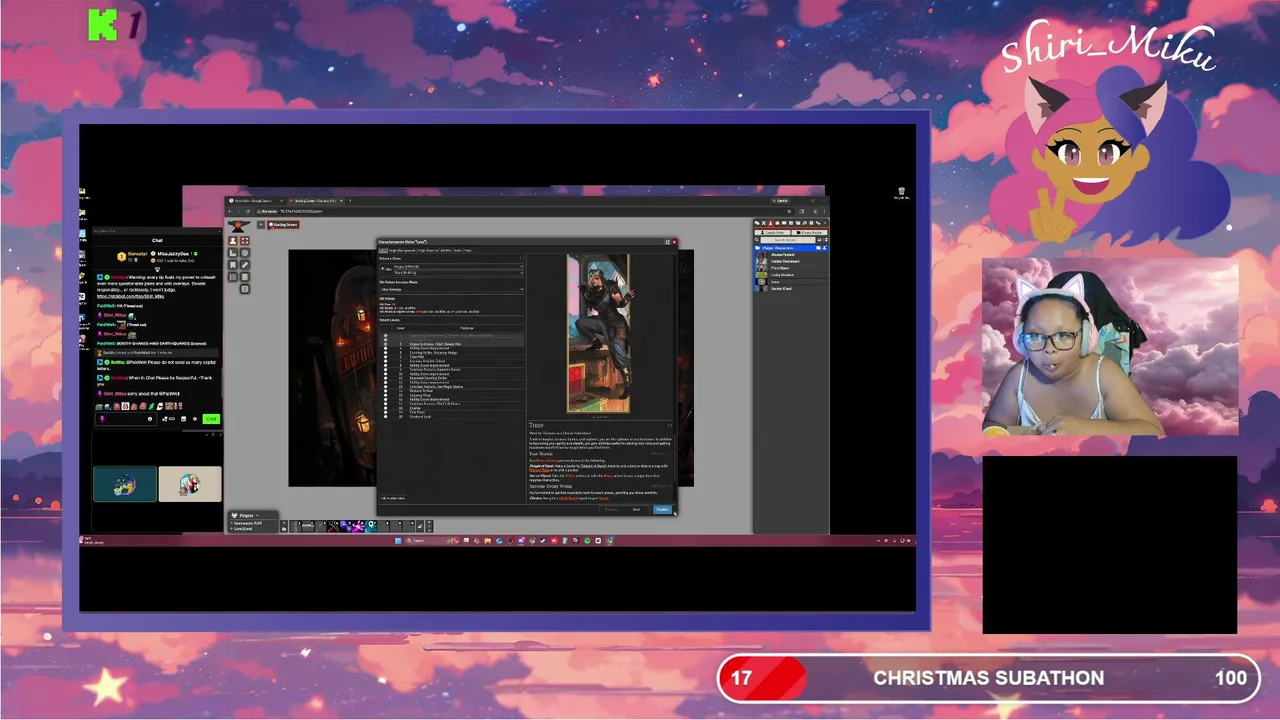Click the Create Folder button in sidebar

pyautogui.click(x=810, y=232)
